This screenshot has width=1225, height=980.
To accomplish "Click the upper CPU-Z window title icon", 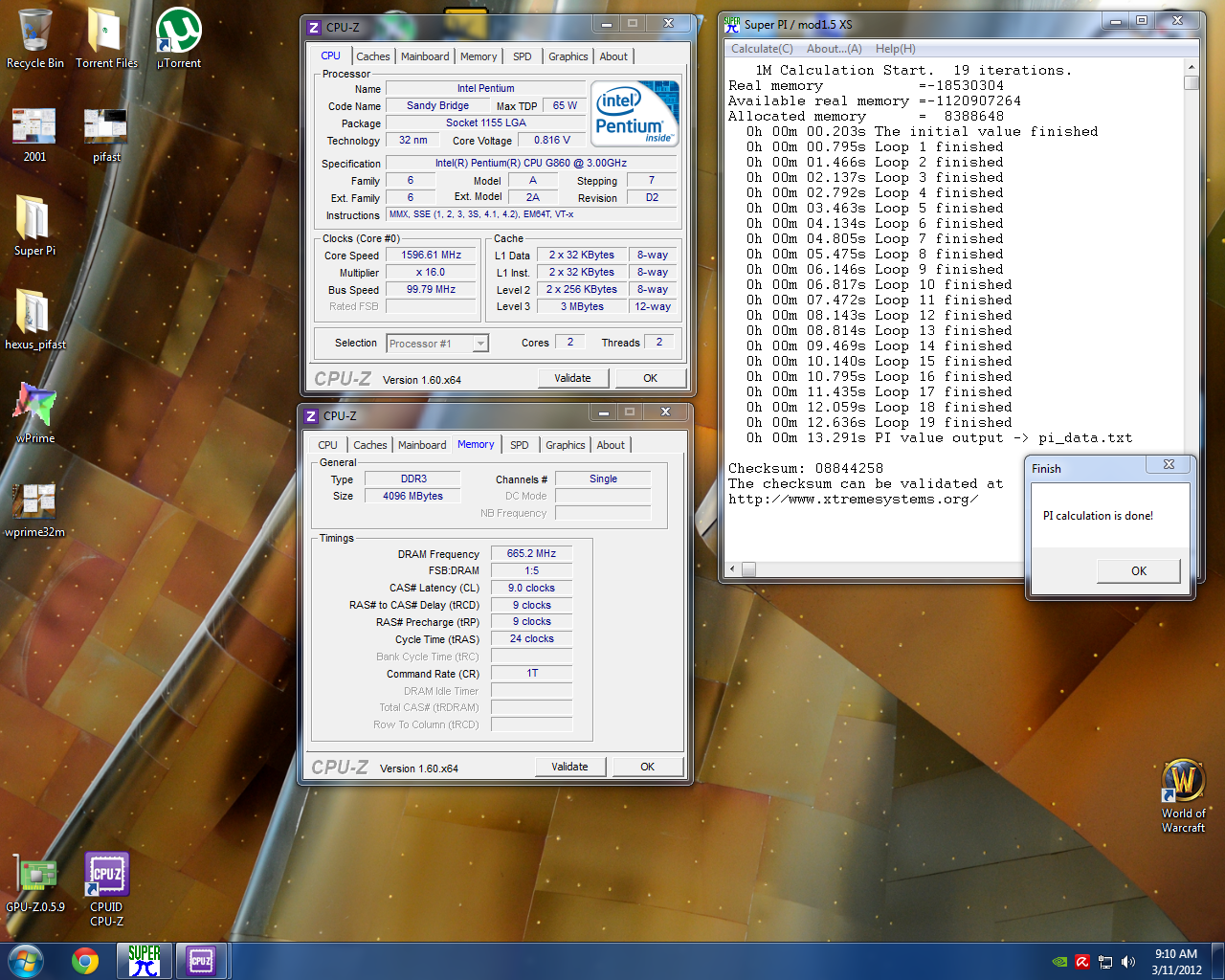I will coord(313,27).
